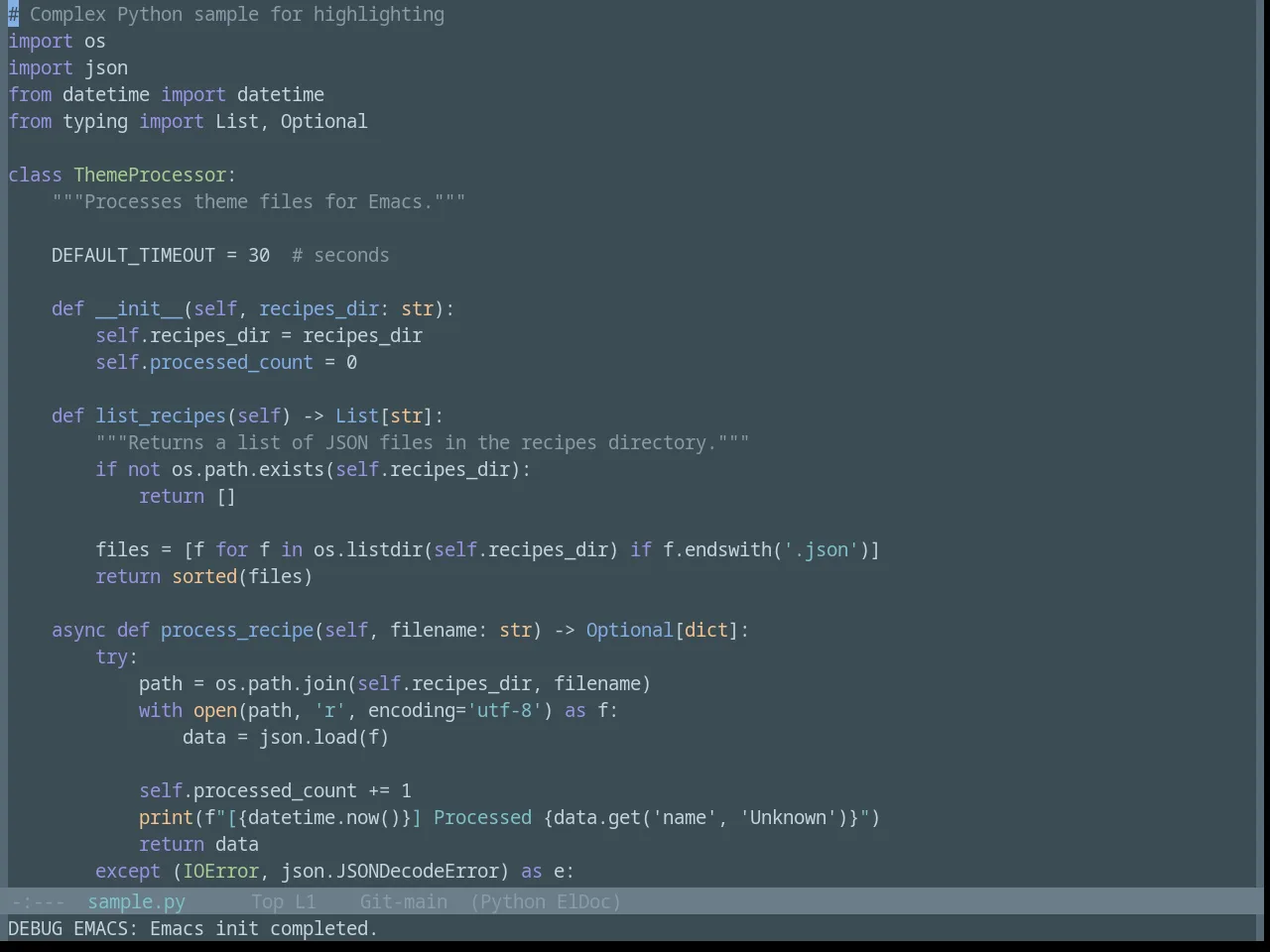Click the 'Unknown' string literal
1270x952 pixels.
pyautogui.click(x=787, y=817)
